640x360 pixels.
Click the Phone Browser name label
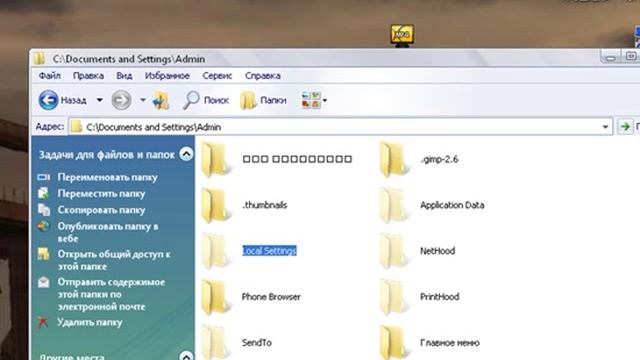(271, 297)
